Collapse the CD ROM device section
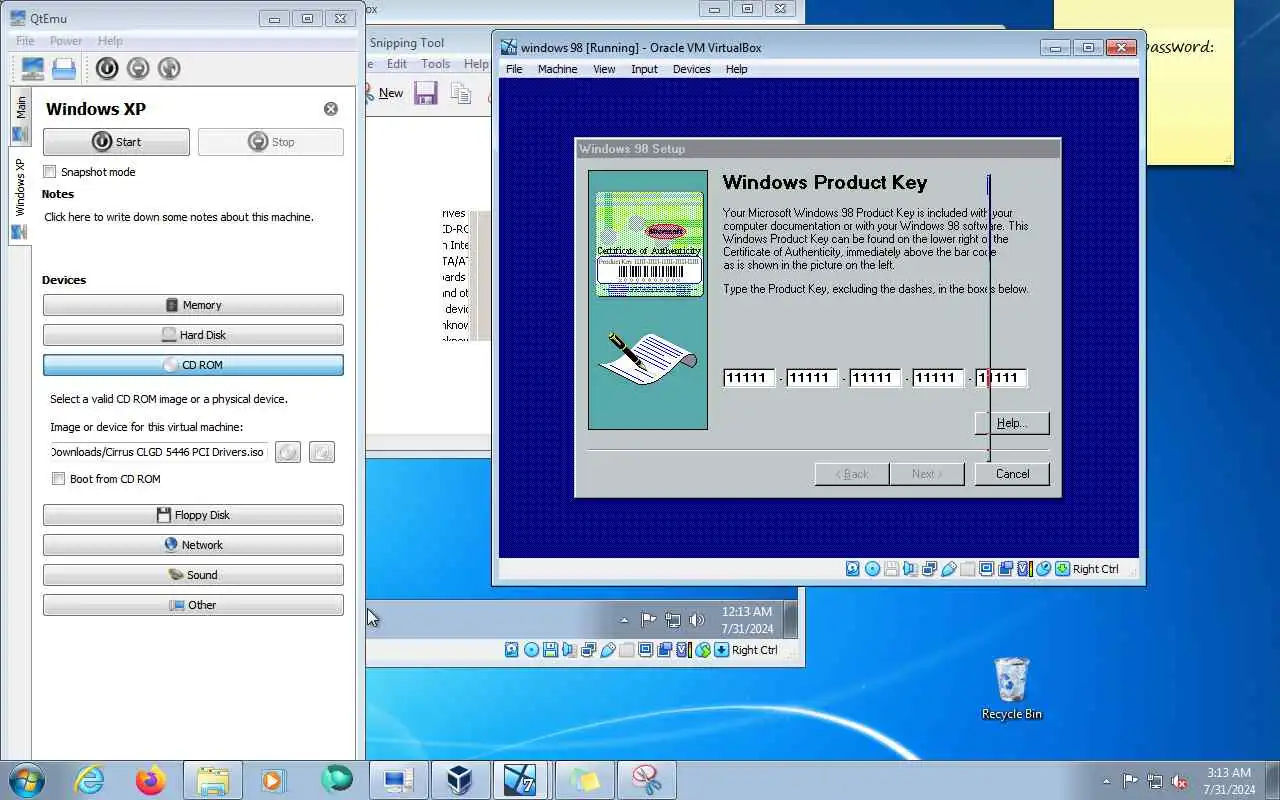The height and width of the screenshot is (800, 1280). click(193, 365)
